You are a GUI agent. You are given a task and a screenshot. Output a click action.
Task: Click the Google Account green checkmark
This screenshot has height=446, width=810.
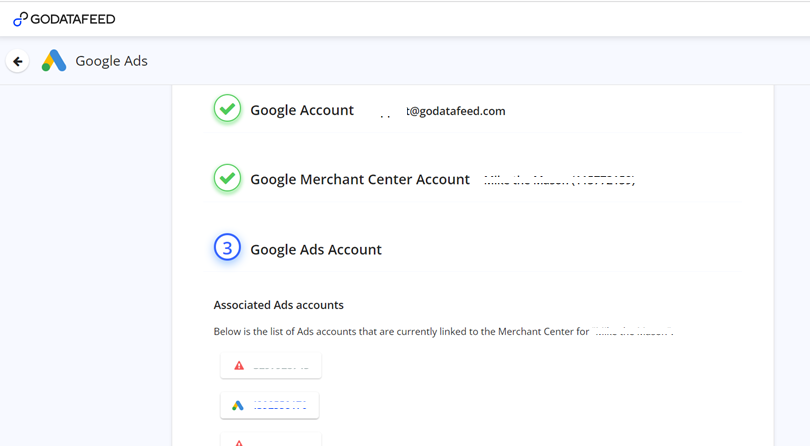click(227, 109)
